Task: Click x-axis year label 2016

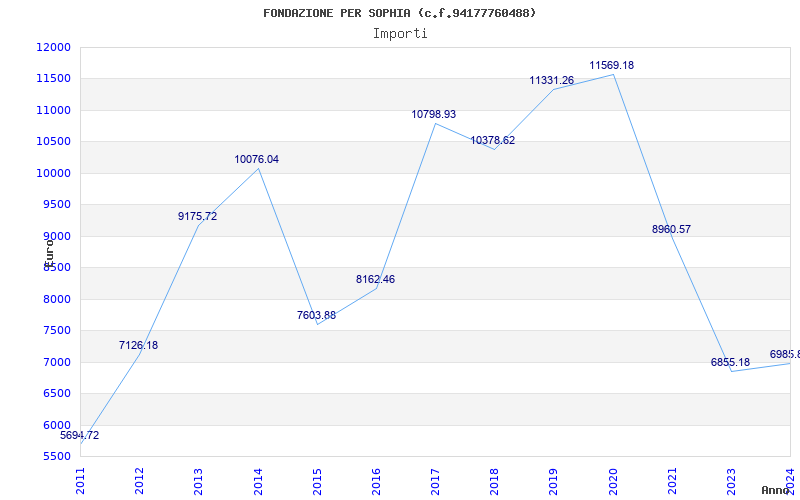Action: click(376, 481)
